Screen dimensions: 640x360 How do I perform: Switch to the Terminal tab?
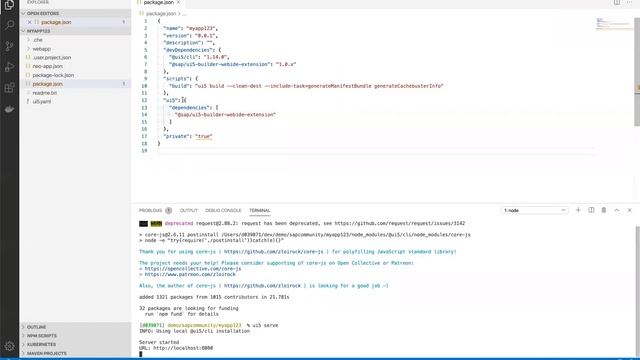(260, 210)
